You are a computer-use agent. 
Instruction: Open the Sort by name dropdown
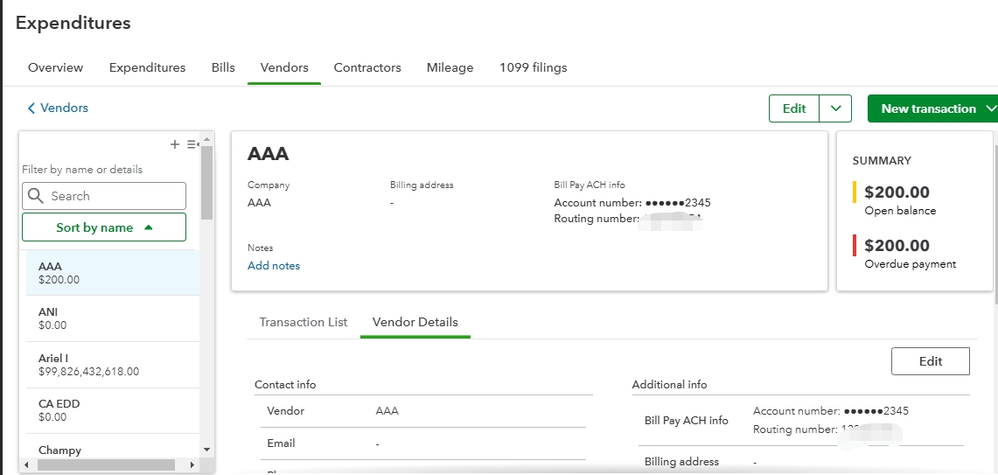(104, 227)
